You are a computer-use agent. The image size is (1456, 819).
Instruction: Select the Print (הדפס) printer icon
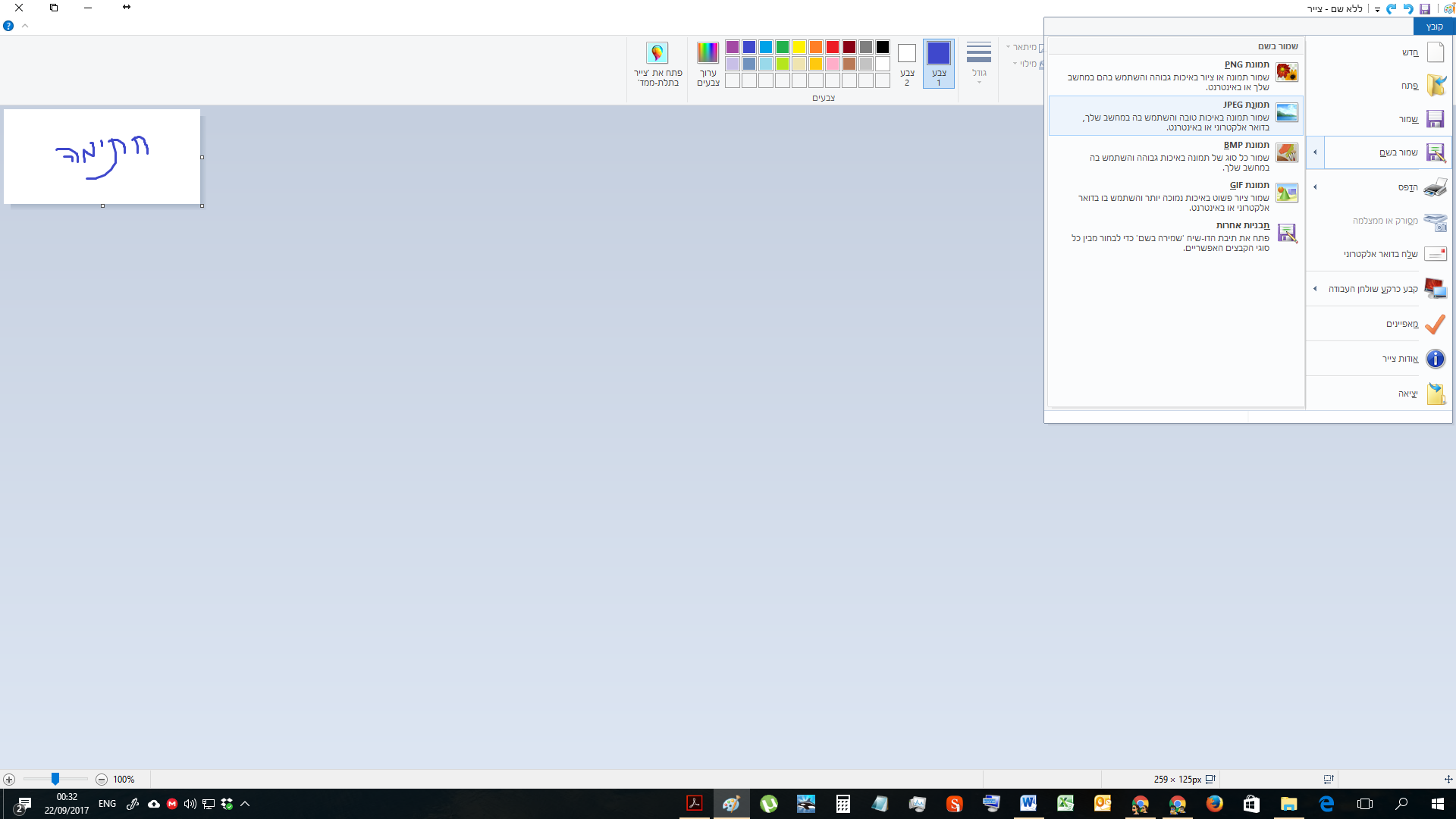(x=1435, y=187)
